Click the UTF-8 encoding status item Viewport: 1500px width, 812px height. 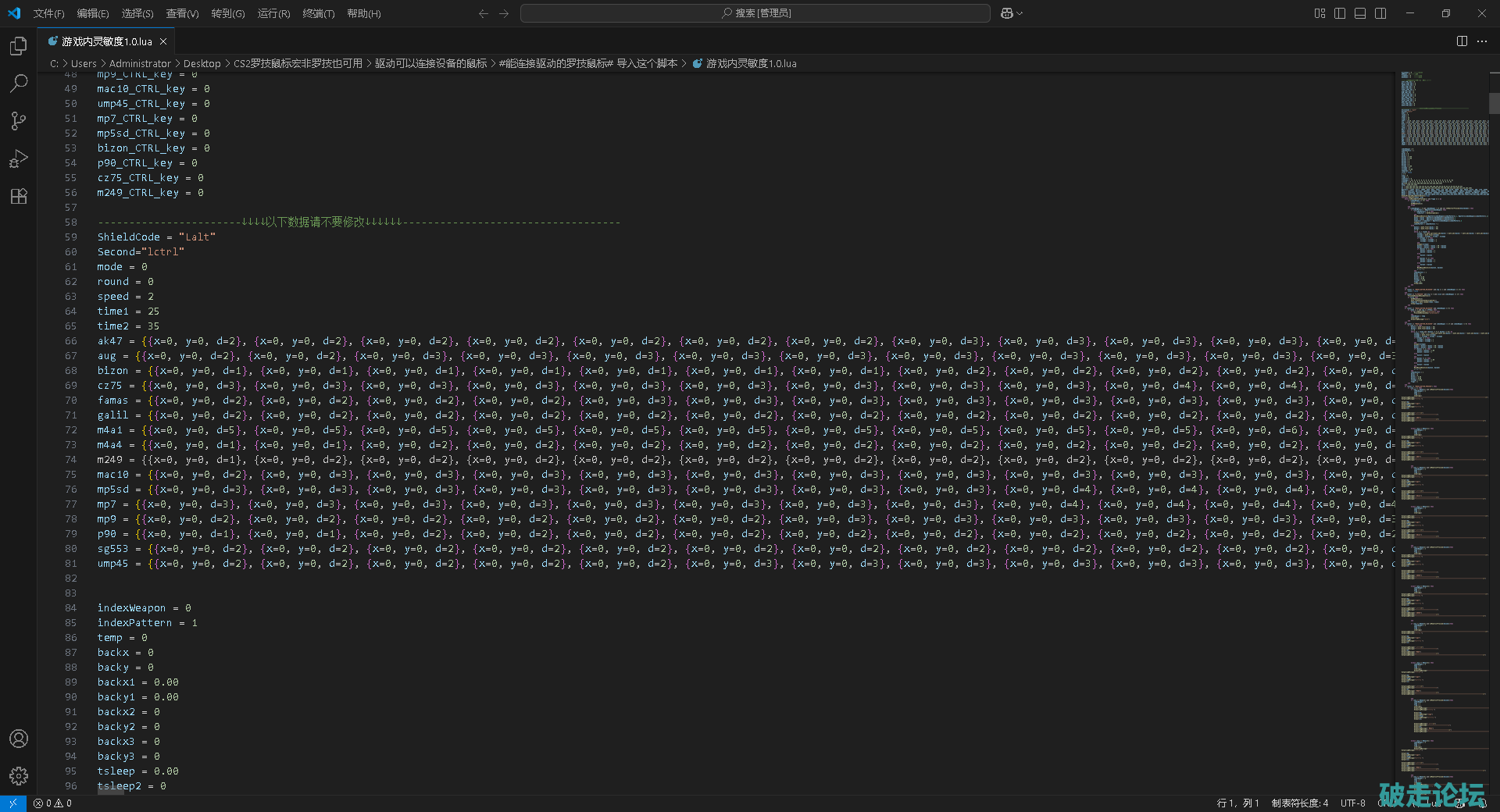coord(1352,803)
